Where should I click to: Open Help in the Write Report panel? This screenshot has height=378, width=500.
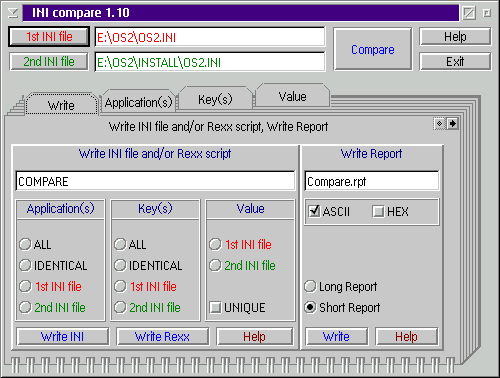point(406,336)
